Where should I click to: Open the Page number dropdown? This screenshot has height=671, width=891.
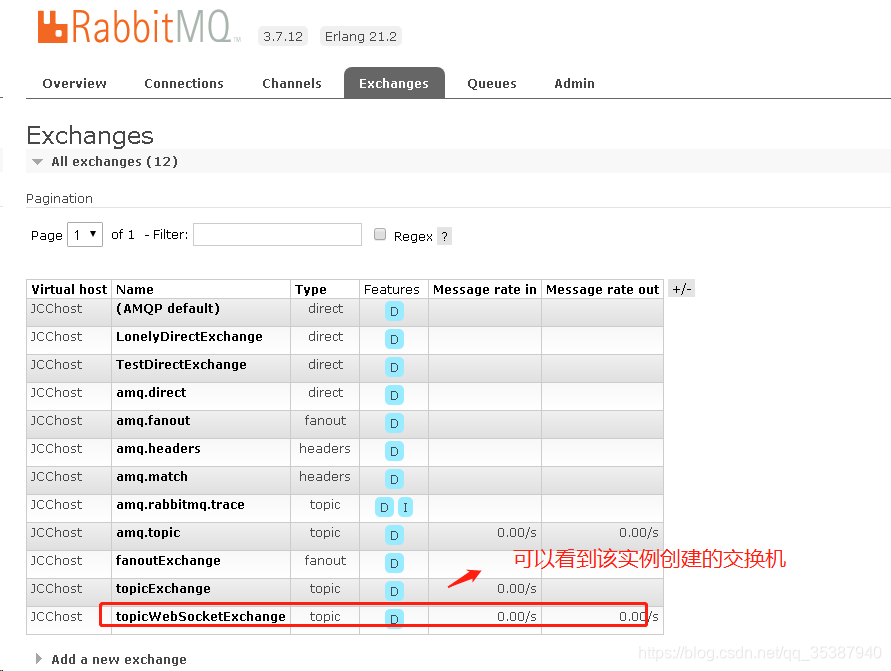[85, 234]
